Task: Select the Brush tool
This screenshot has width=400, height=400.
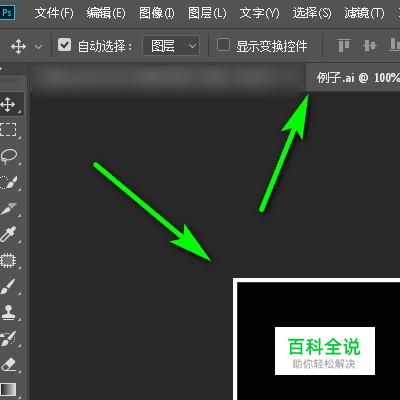Action: [8, 286]
